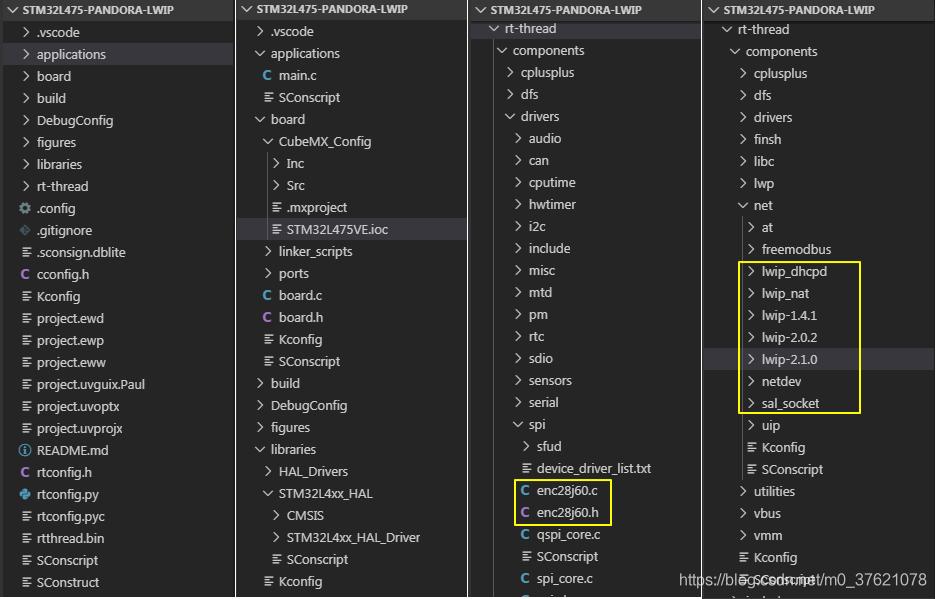Expand the STM32L4xx_HAL_Driver folder chevron

(276, 537)
